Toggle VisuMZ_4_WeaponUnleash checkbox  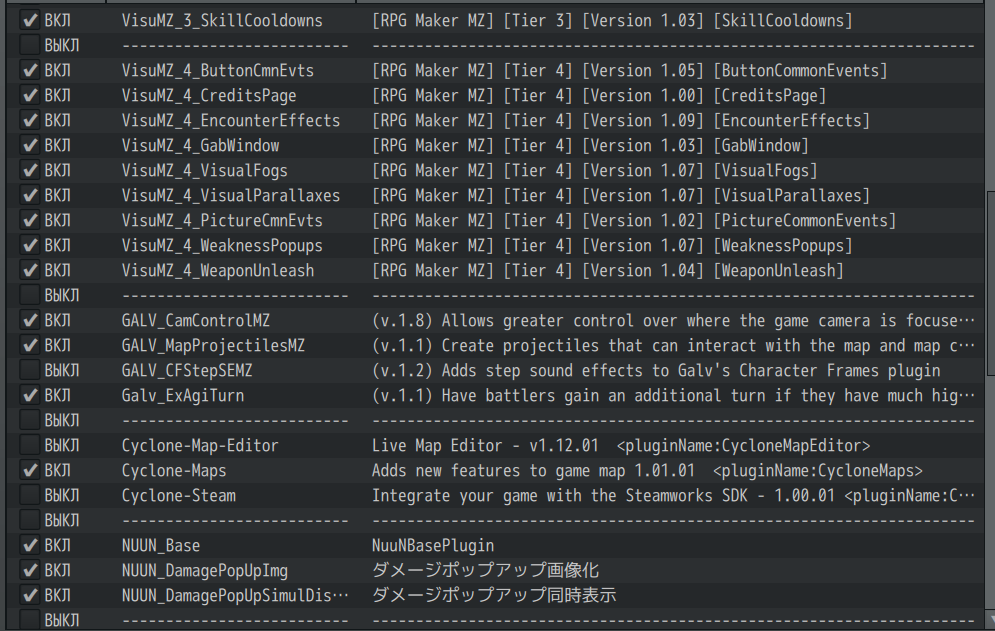coord(30,270)
